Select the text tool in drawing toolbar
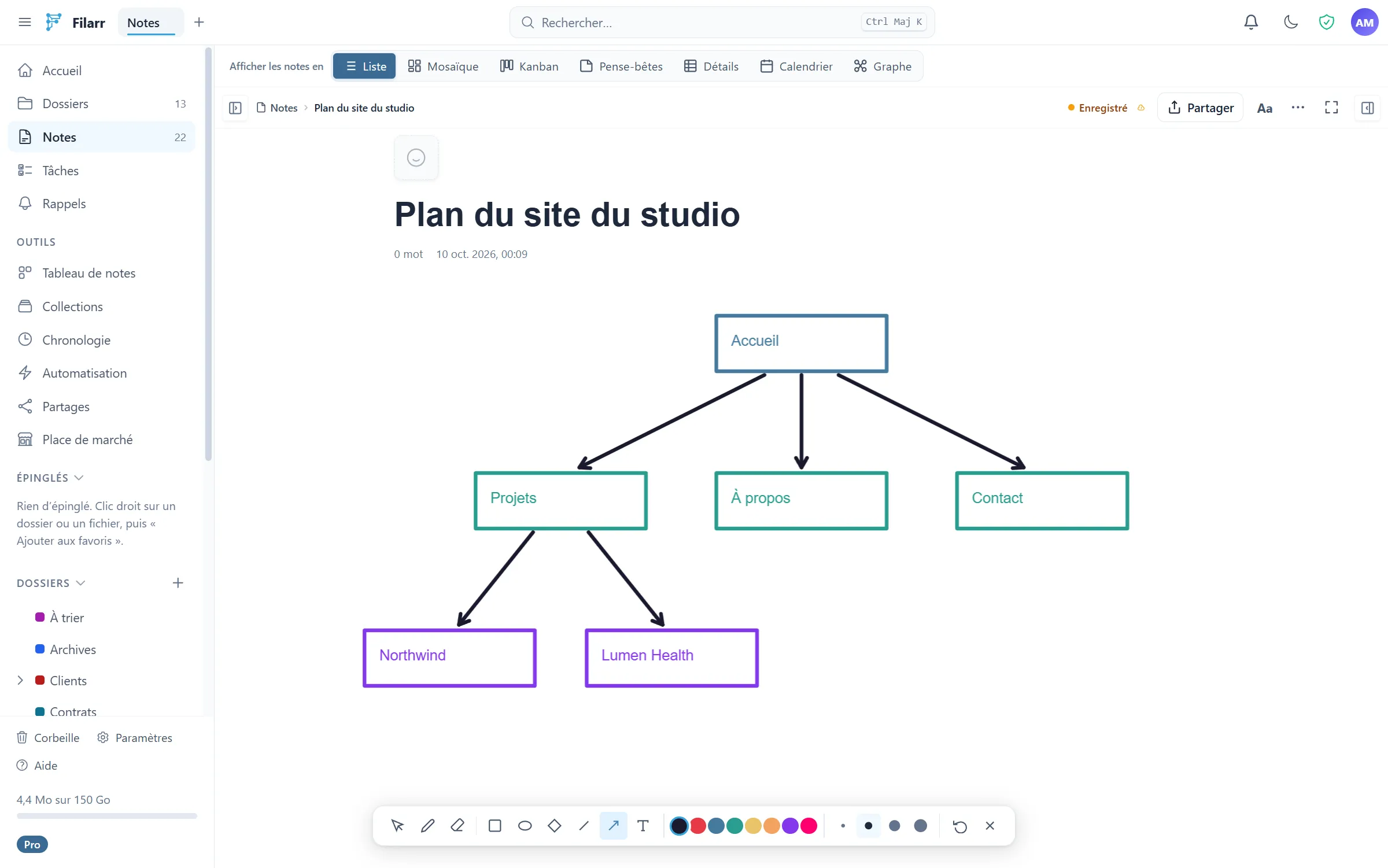This screenshot has width=1388, height=868. pyautogui.click(x=643, y=826)
